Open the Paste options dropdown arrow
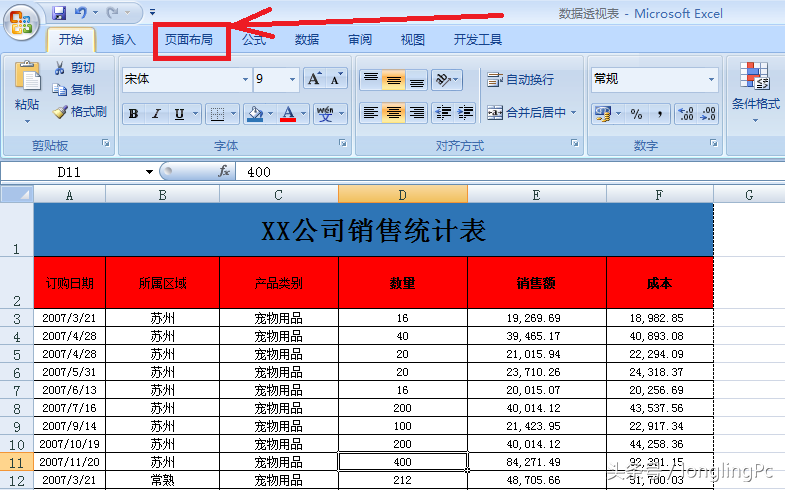 click(x=27, y=121)
